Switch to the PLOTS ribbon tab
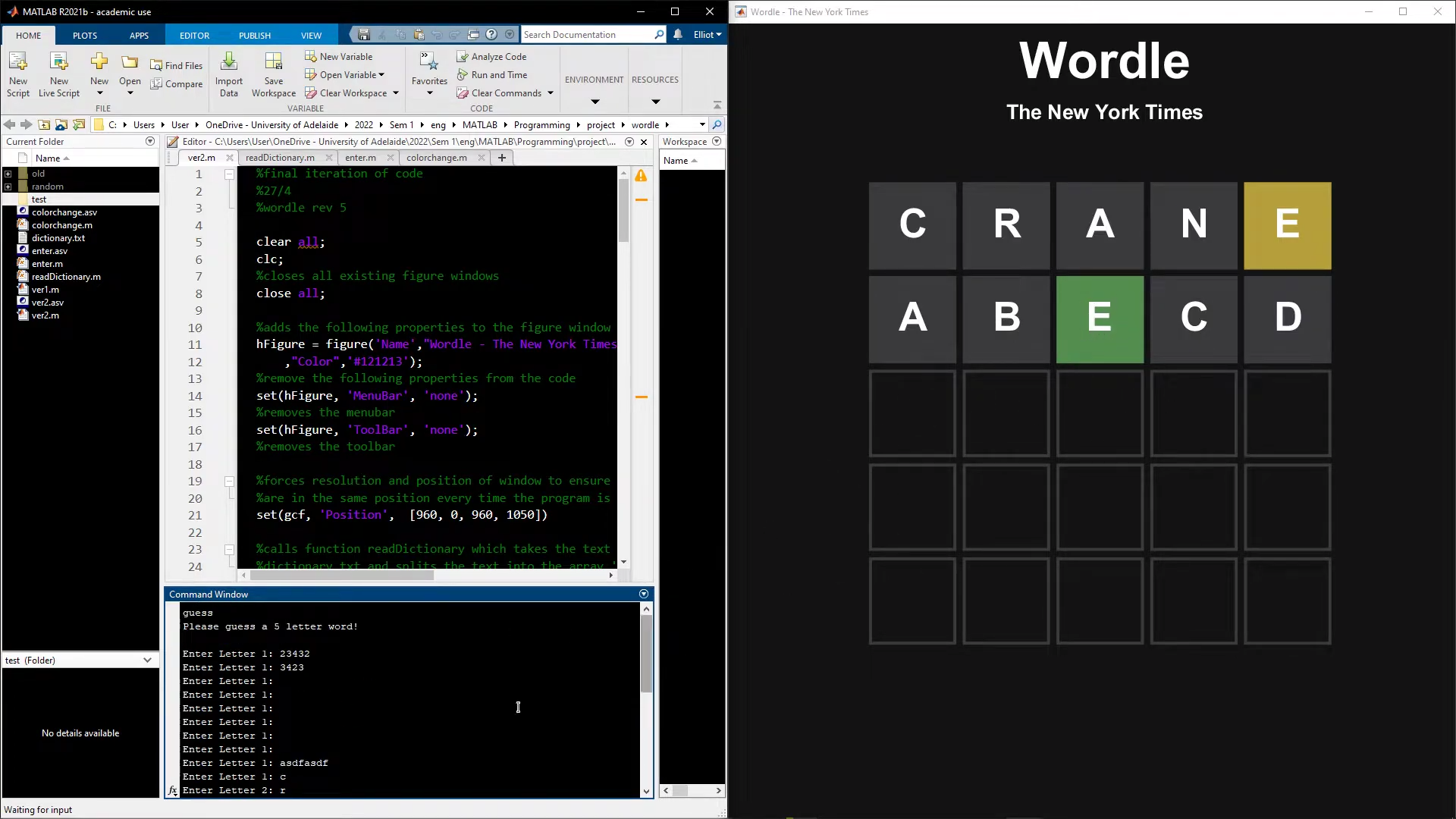 pos(85,36)
